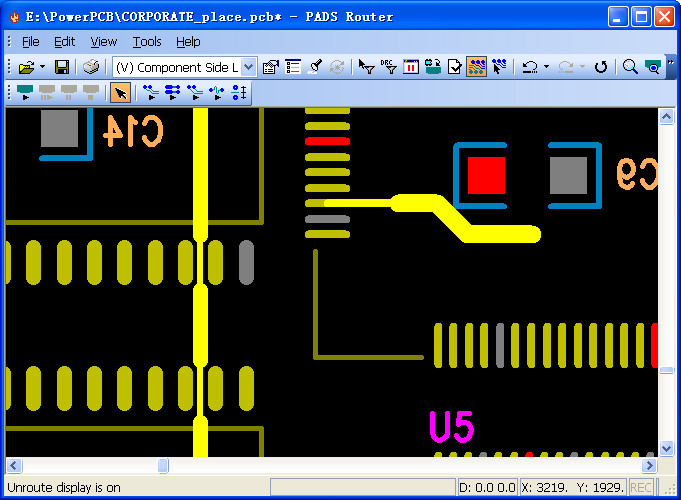Click the first green Start Autorouting icon
Screen dimensions: 681x500
pos(24,93)
